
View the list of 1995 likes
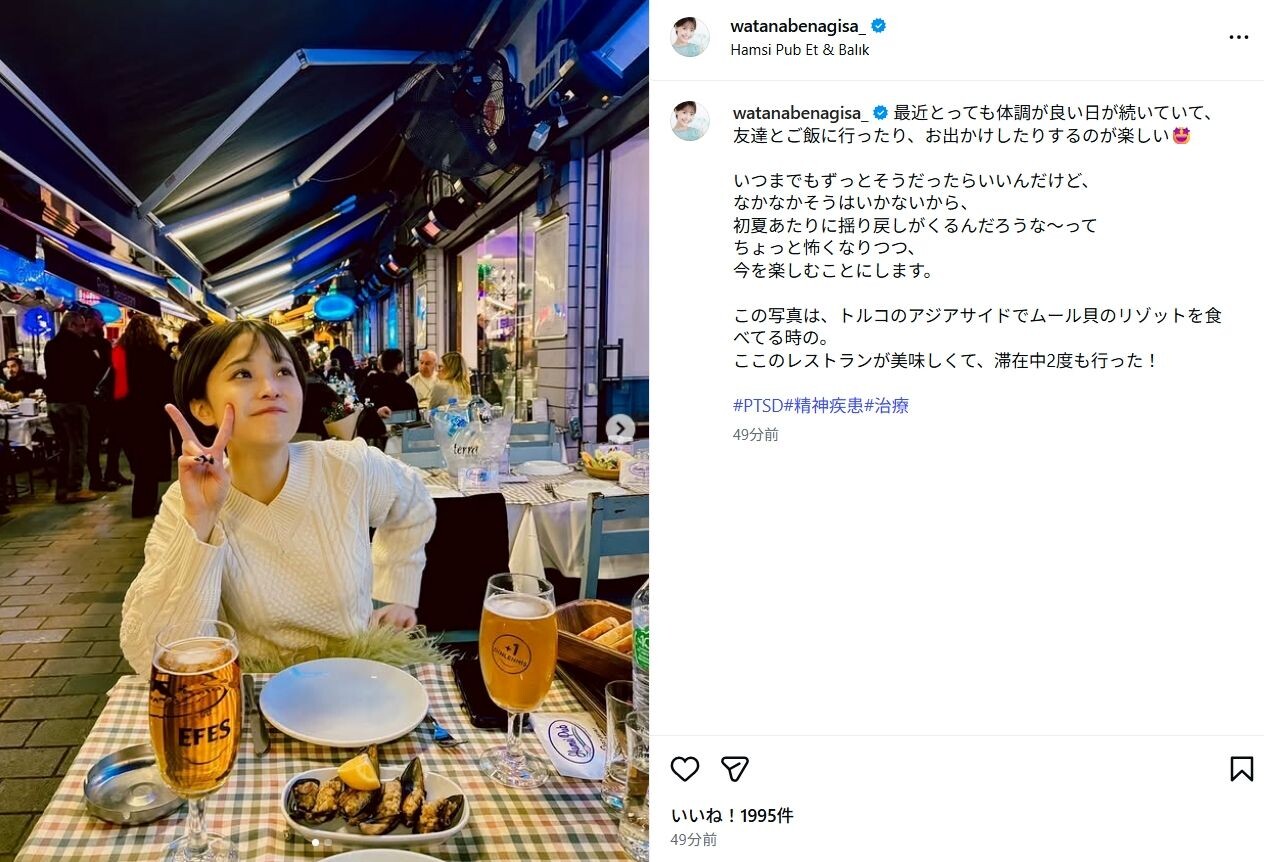732,815
